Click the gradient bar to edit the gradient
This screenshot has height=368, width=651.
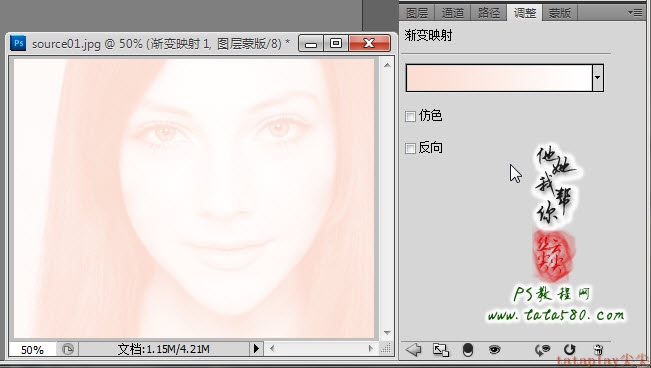click(x=499, y=78)
